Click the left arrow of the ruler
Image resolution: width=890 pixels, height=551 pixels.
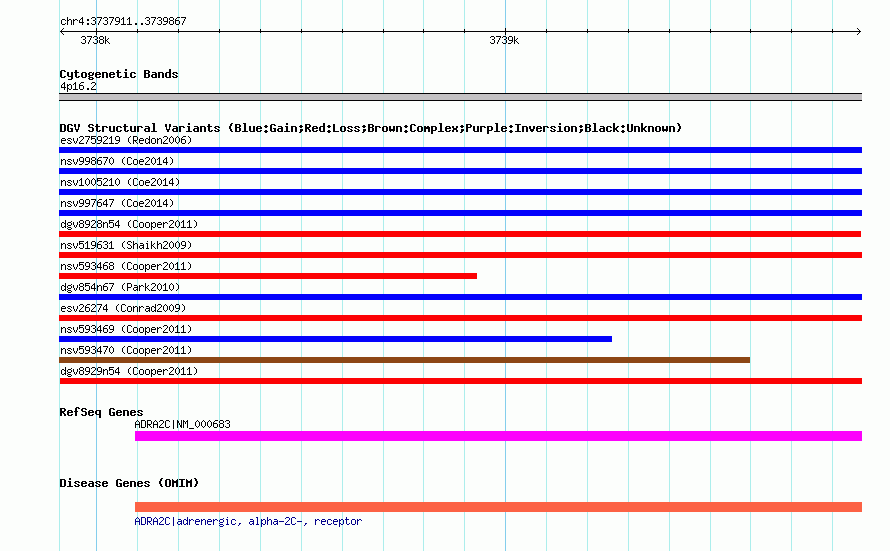tap(62, 32)
